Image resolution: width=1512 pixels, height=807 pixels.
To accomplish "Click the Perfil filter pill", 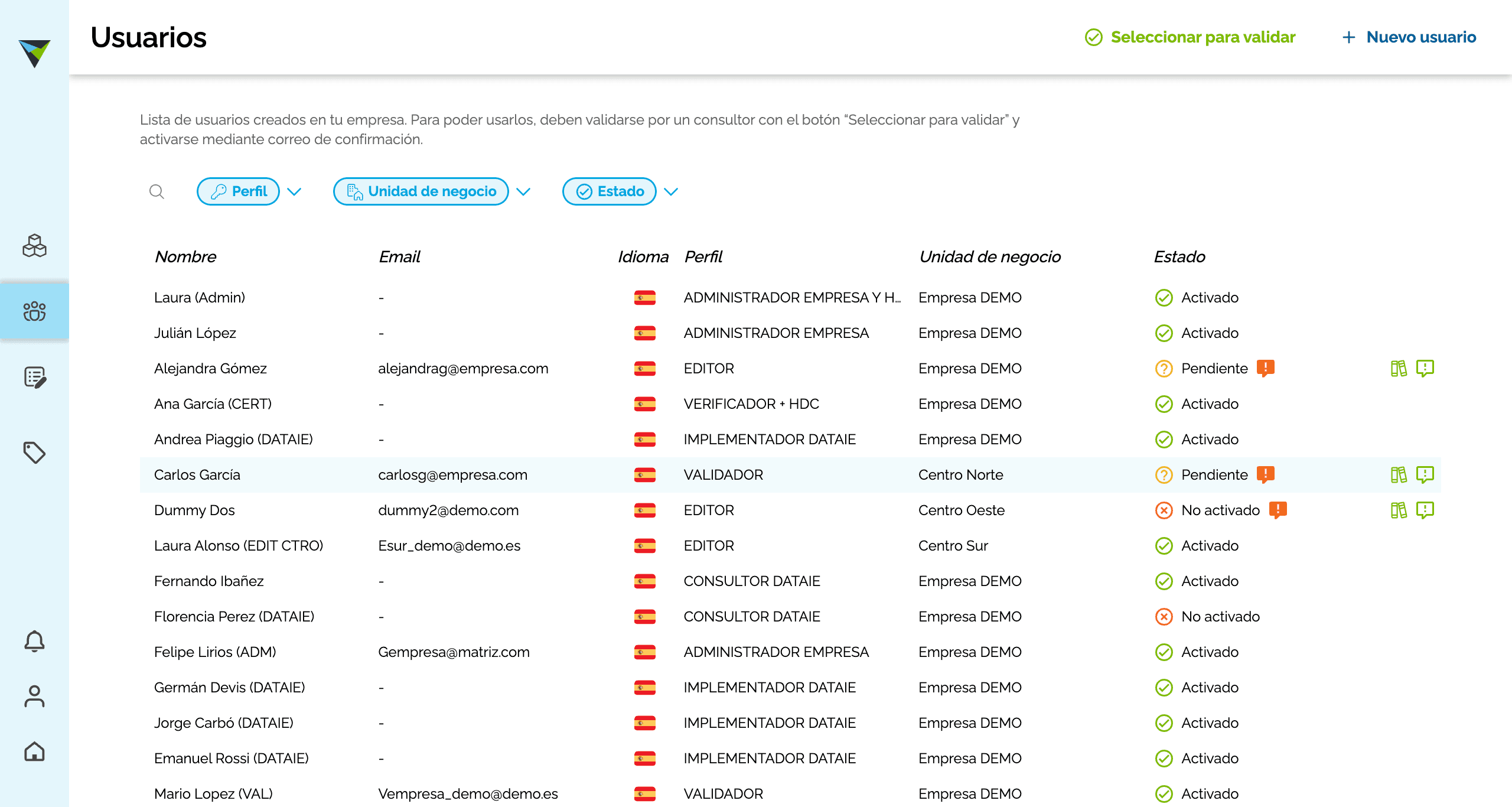I will point(238,191).
